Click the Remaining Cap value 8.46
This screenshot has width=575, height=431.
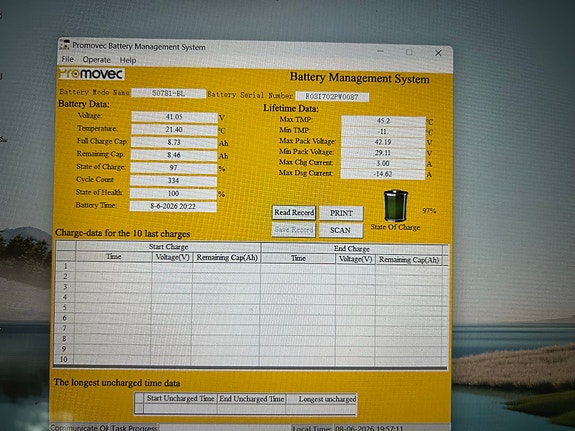(174, 155)
